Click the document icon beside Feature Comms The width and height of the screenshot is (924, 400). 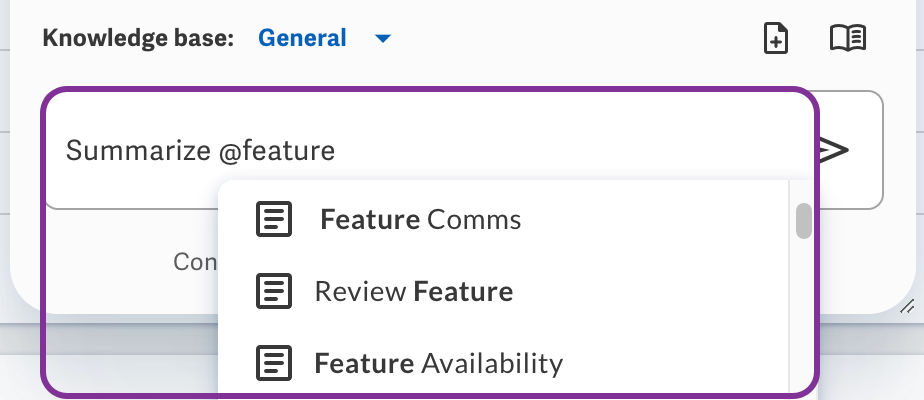(x=274, y=219)
